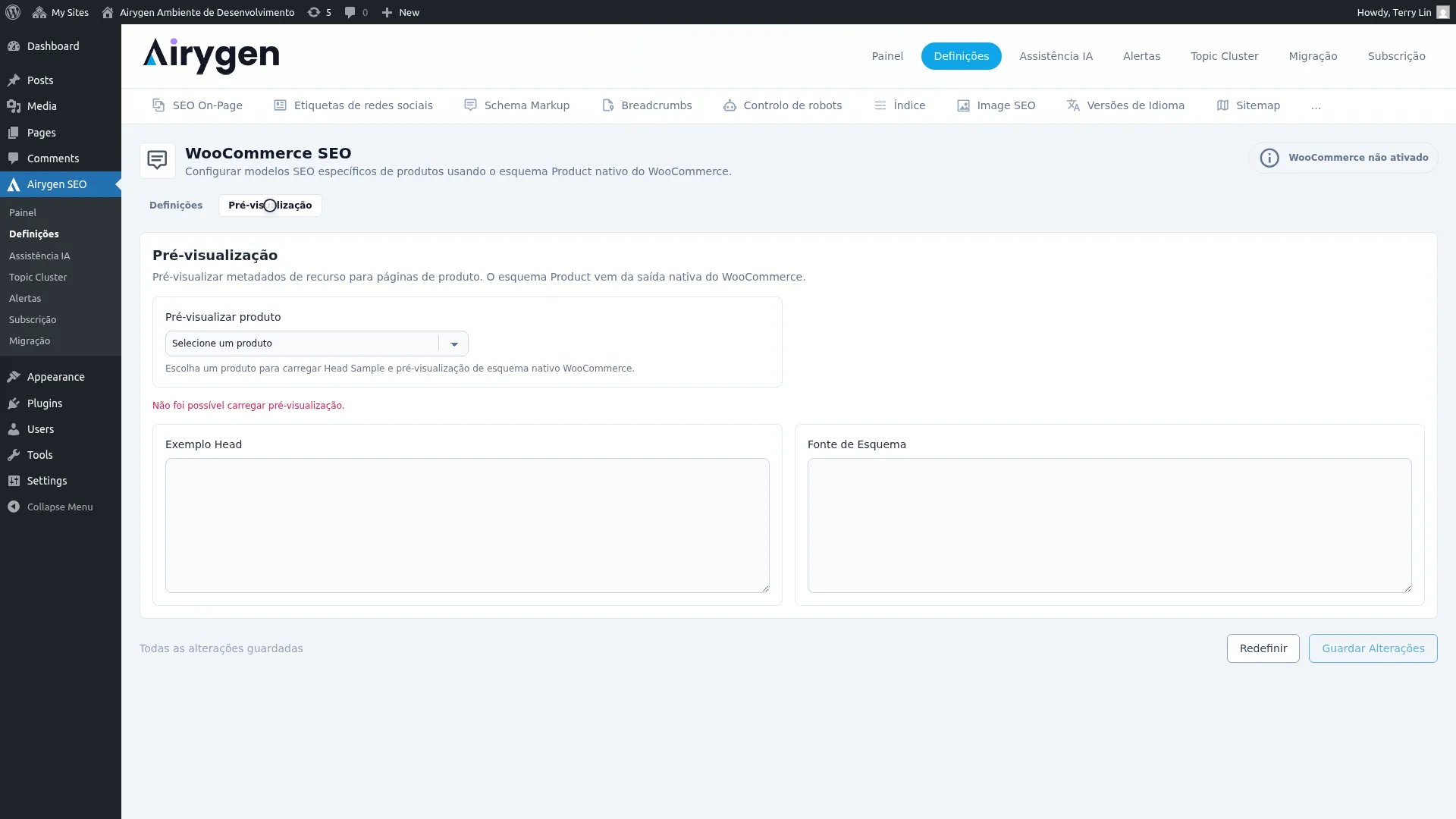Image resolution: width=1456 pixels, height=819 pixels.
Task: Open Selecione um produto dropdown
Action: click(x=316, y=344)
